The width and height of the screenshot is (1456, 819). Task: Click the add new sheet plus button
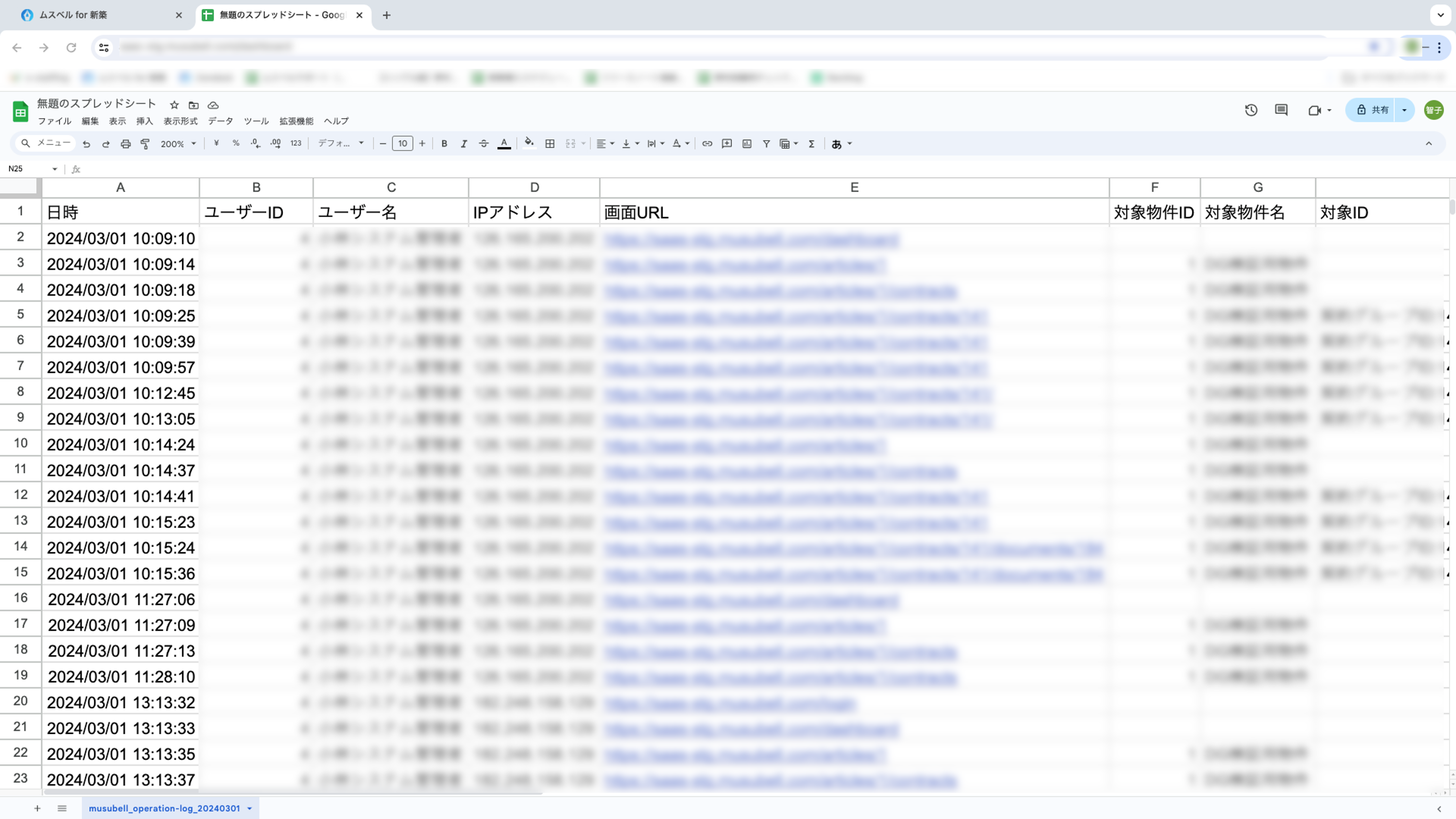(x=37, y=808)
